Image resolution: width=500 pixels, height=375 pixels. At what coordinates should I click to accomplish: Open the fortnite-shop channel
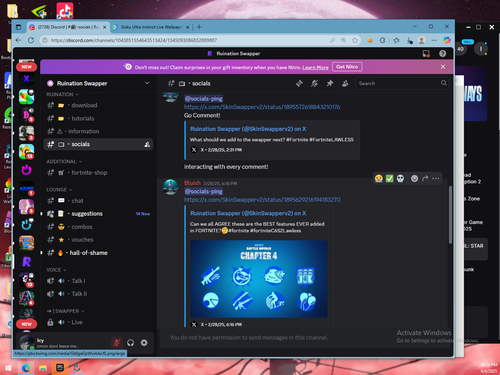pyautogui.click(x=98, y=173)
